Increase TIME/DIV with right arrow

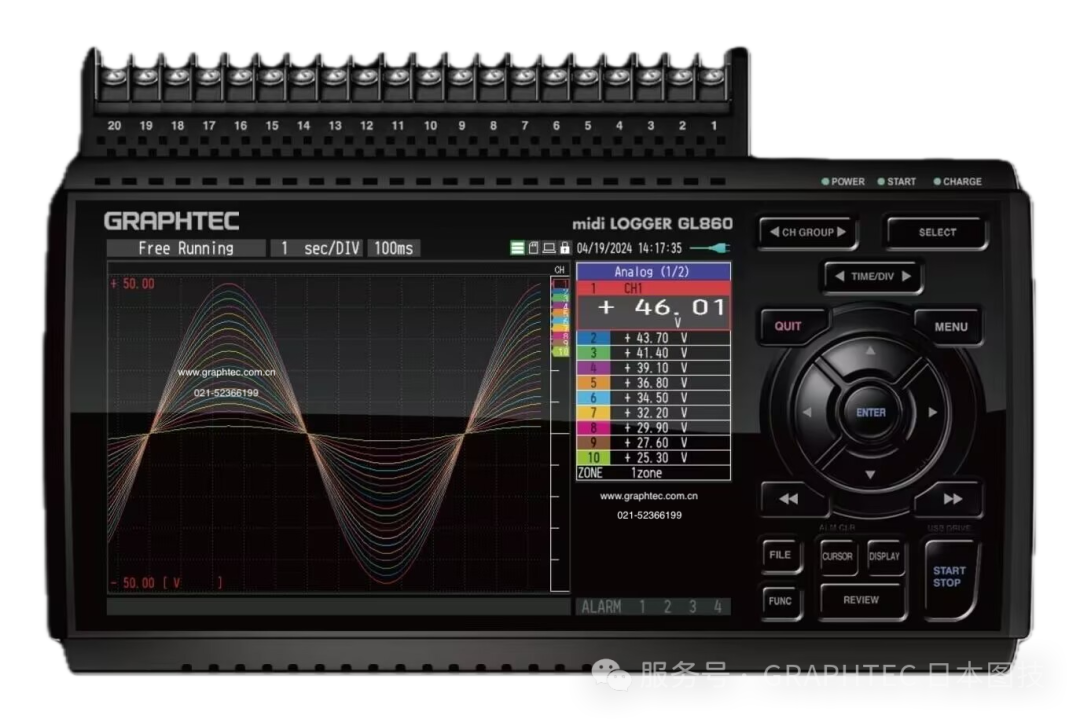click(x=906, y=276)
